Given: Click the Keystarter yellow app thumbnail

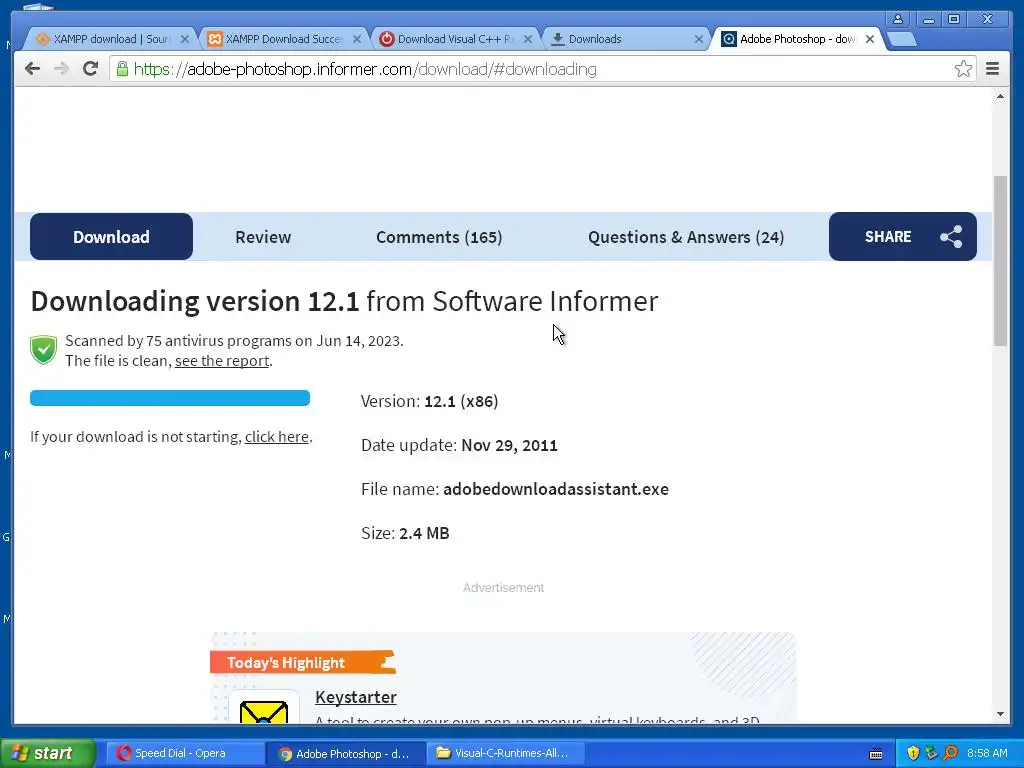Looking at the screenshot, I should coord(264,709).
